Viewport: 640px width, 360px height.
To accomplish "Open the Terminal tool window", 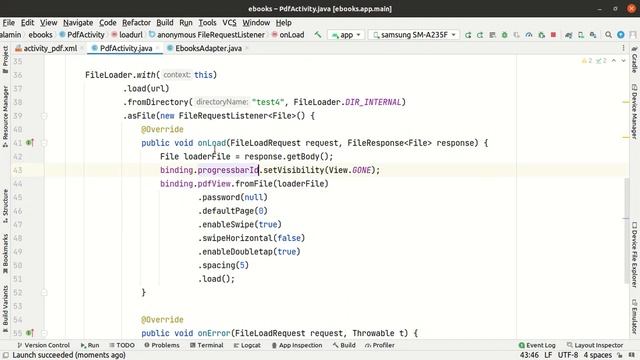I will (x=207, y=345).
